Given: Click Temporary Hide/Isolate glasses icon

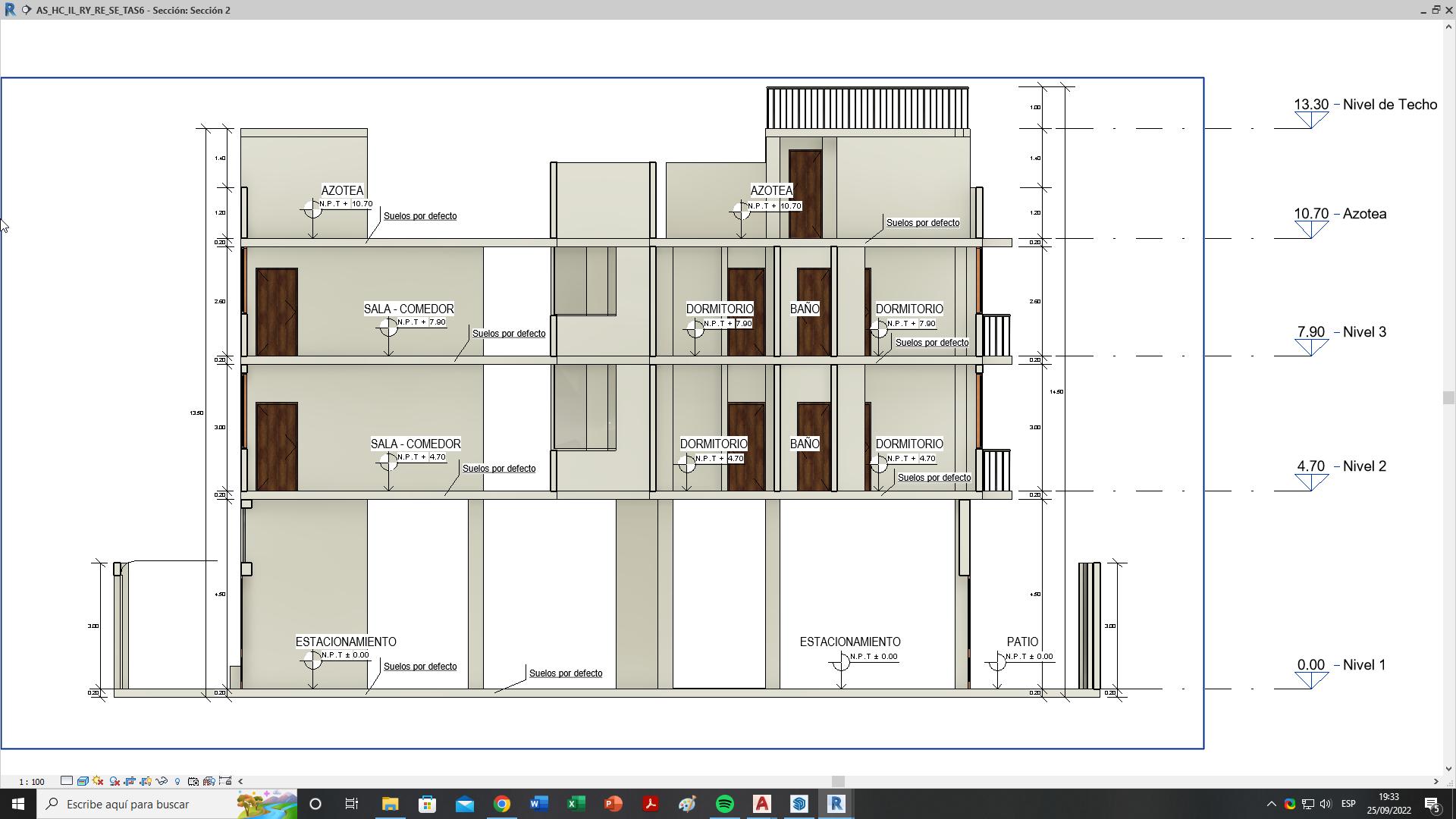Looking at the screenshot, I should [162, 780].
